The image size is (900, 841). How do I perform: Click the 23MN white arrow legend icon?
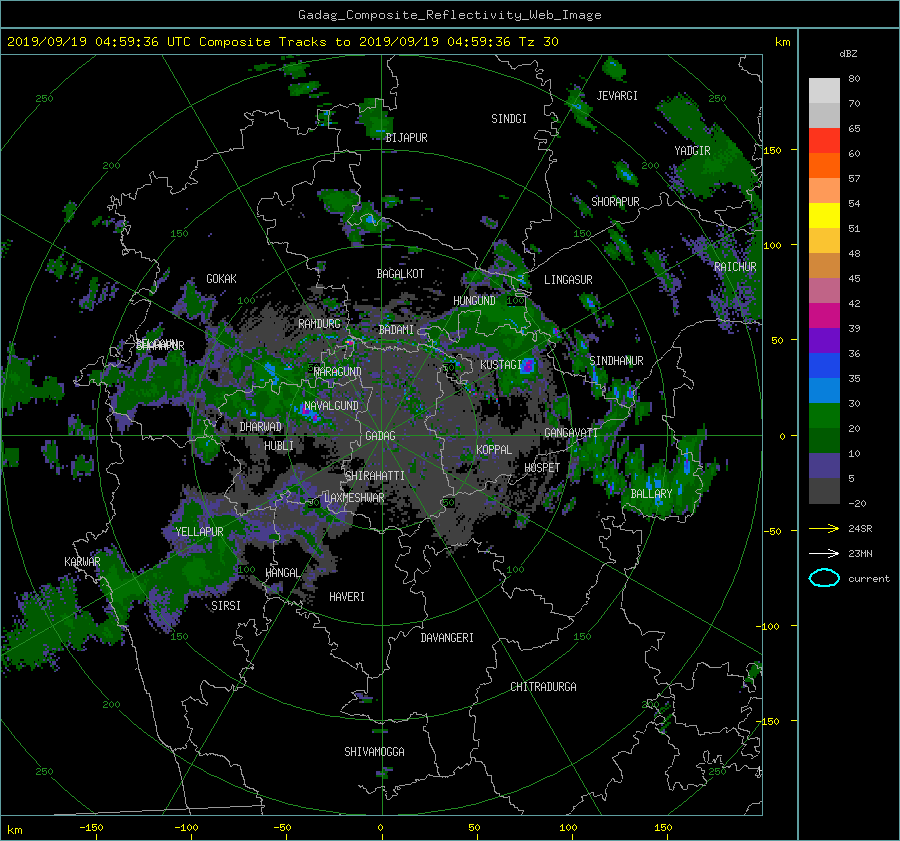[824, 553]
